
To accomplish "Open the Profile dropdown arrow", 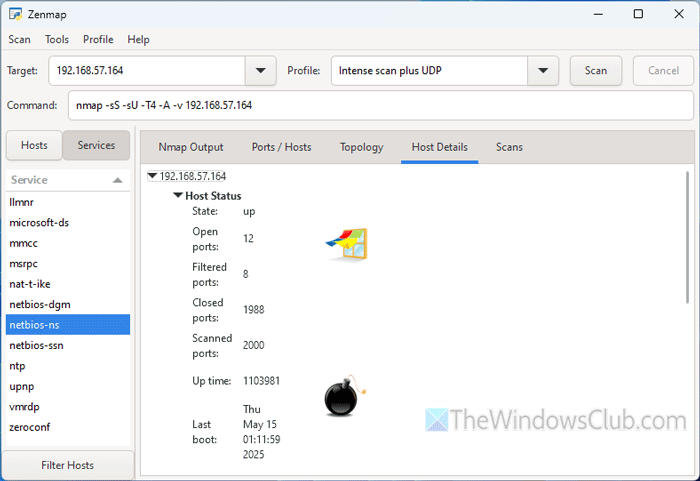I will coord(543,71).
